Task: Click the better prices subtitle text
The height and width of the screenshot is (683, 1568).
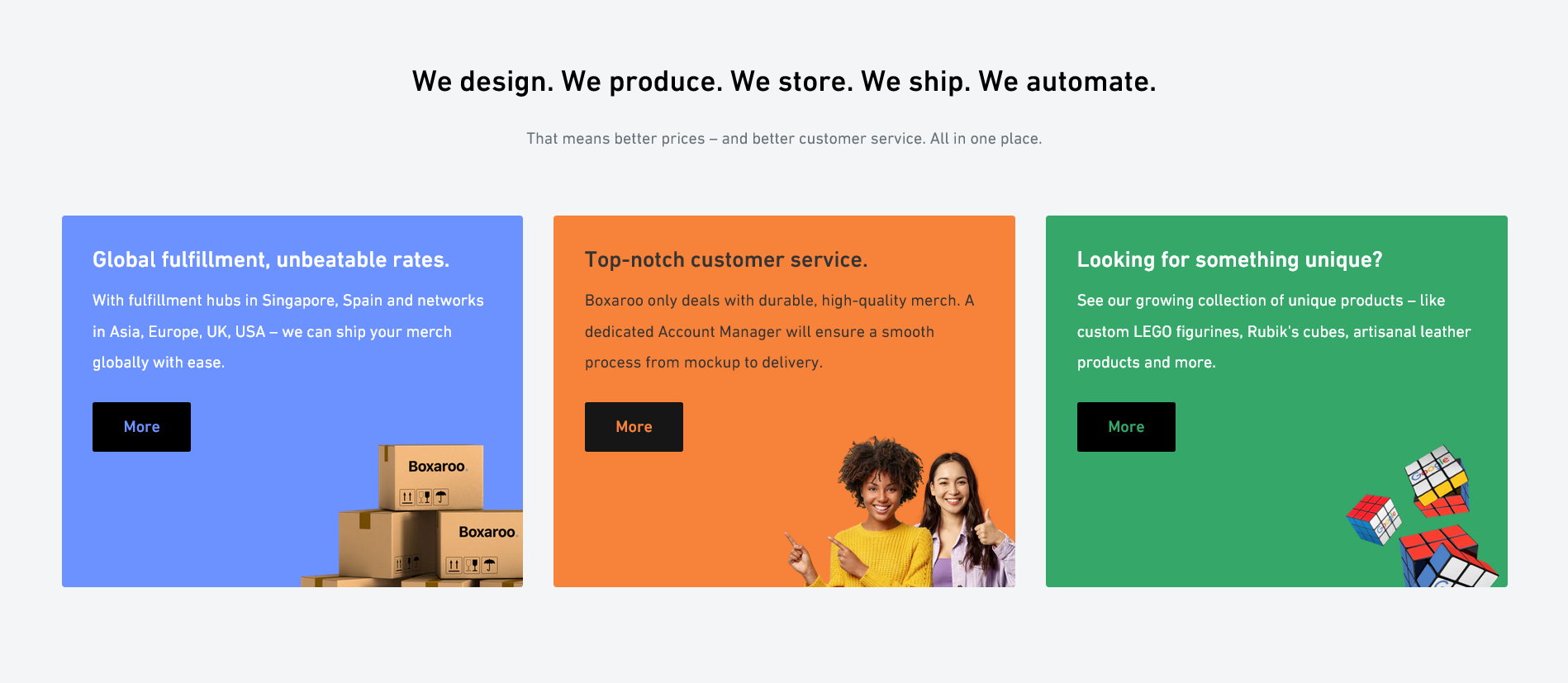Action: click(x=784, y=139)
